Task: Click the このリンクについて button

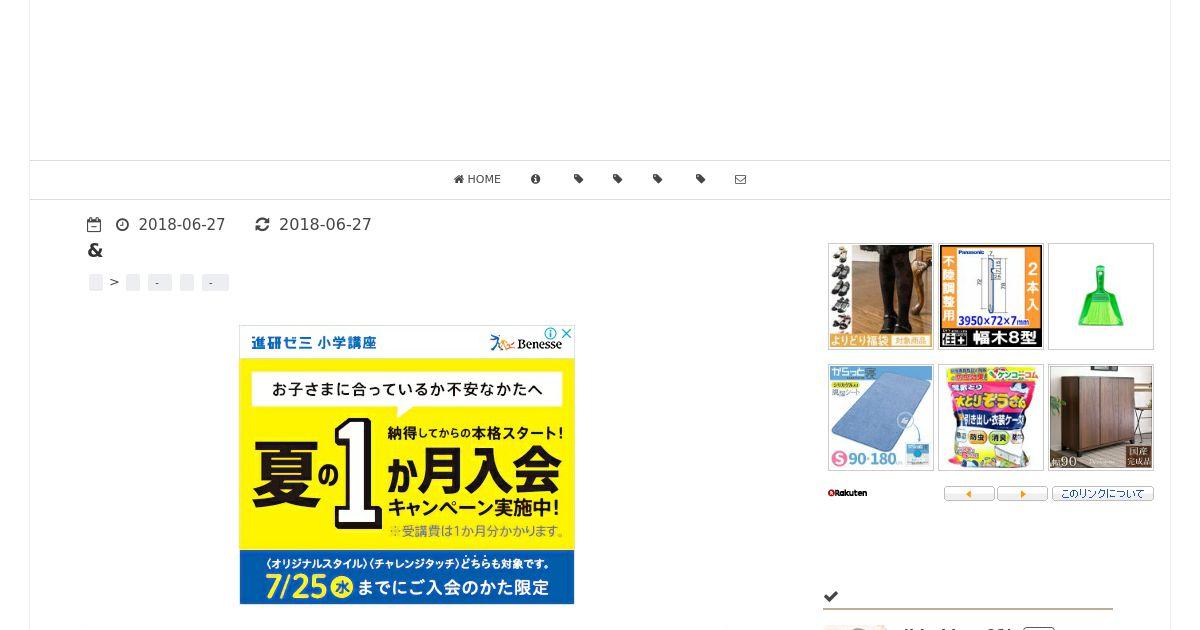Action: tap(1103, 494)
